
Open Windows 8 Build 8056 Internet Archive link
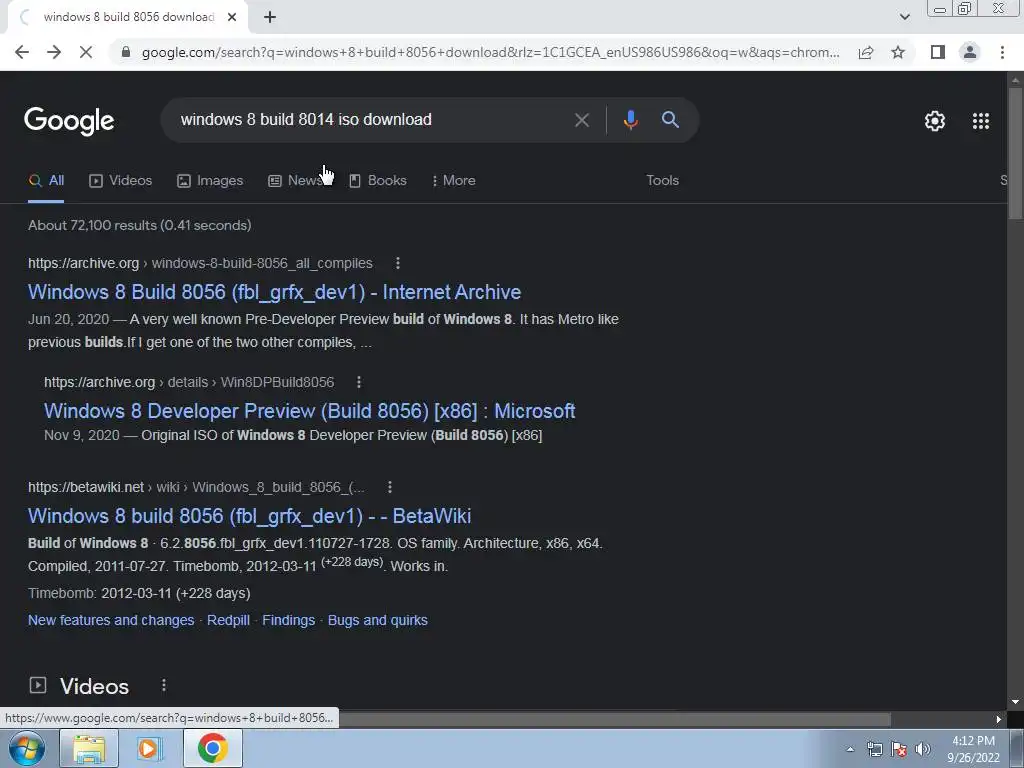(274, 292)
